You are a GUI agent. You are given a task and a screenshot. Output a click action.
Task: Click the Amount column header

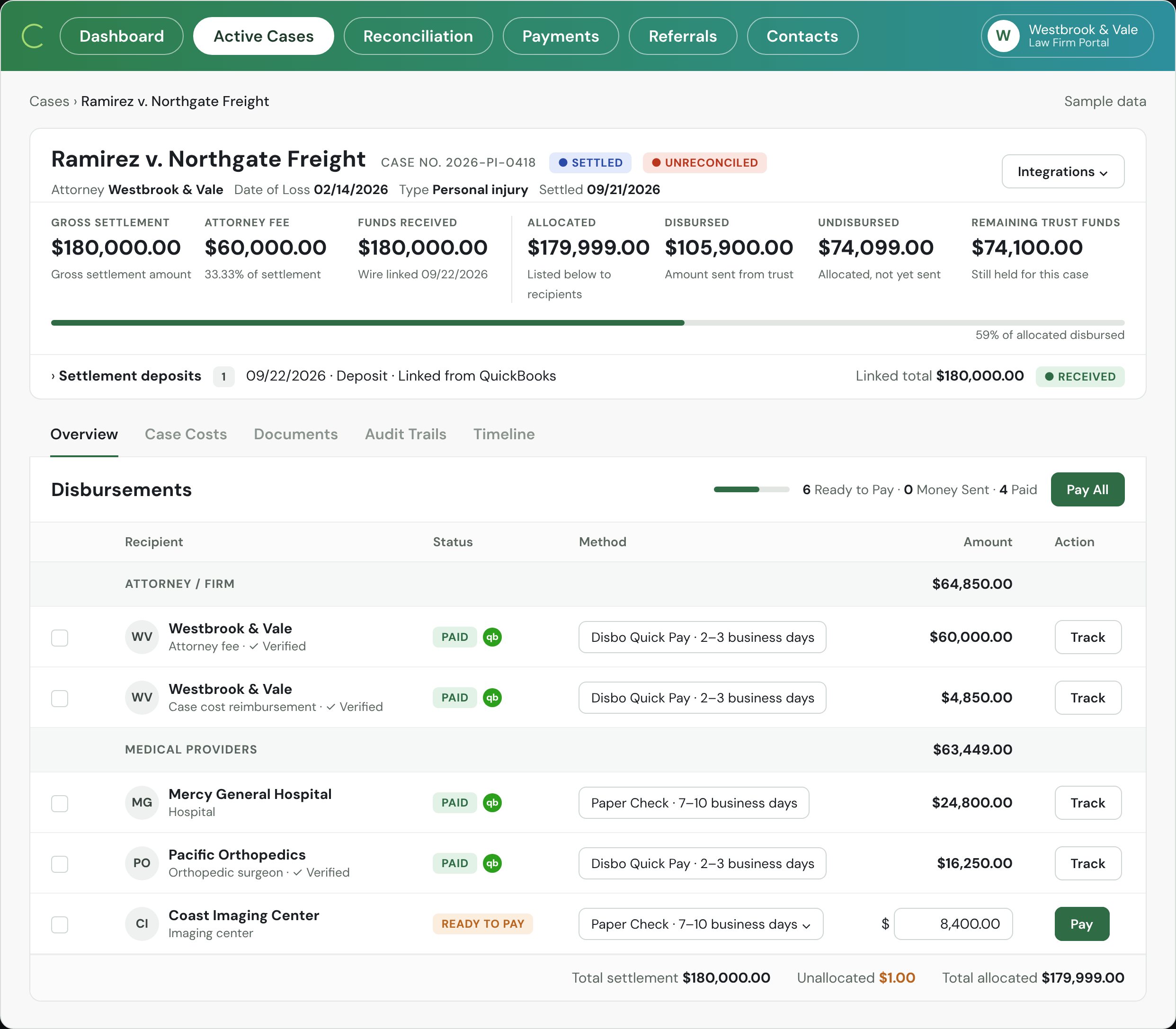click(x=988, y=542)
